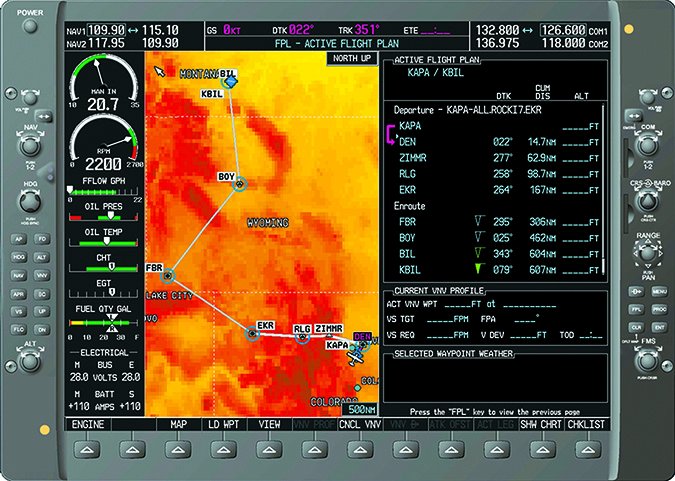Select the ENGINE softkey label

88,425
